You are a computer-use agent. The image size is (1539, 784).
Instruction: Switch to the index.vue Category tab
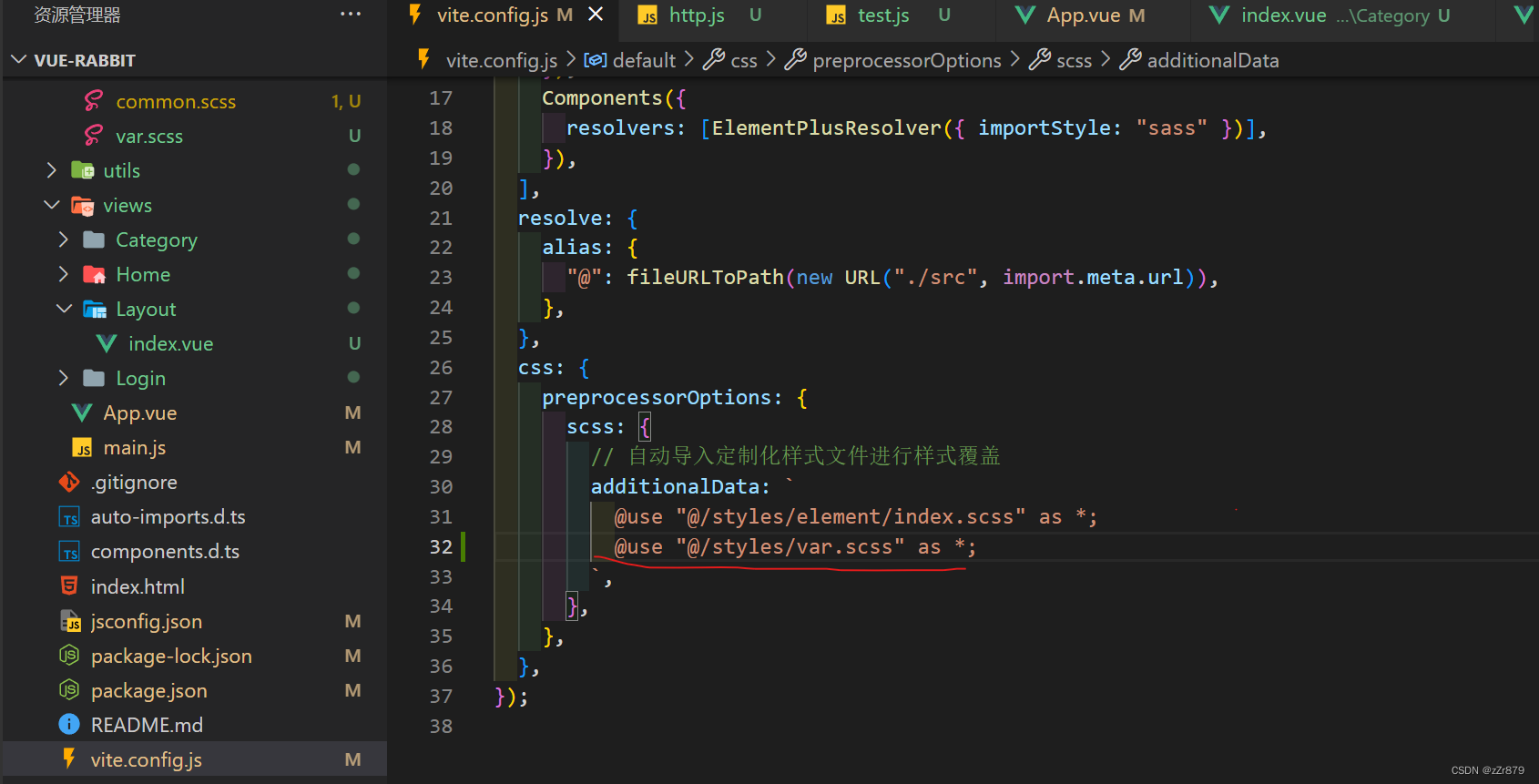1343,15
